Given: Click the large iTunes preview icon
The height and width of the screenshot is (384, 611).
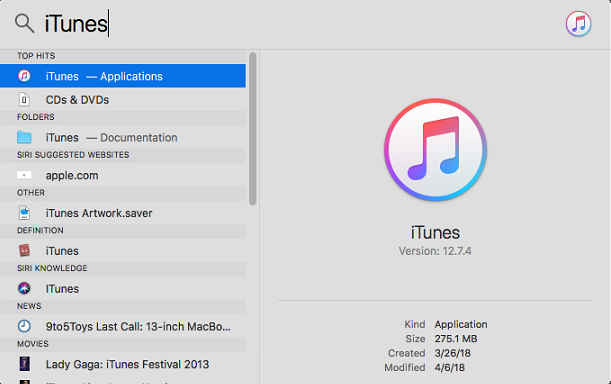Looking at the screenshot, I should [435, 150].
